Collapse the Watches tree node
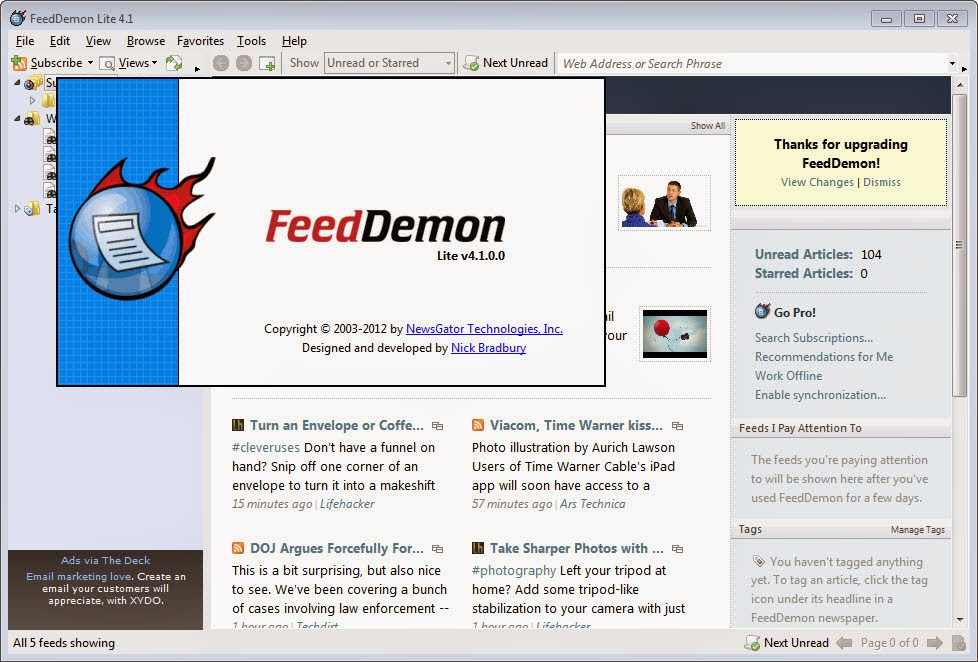The image size is (978, 662). click(17, 119)
